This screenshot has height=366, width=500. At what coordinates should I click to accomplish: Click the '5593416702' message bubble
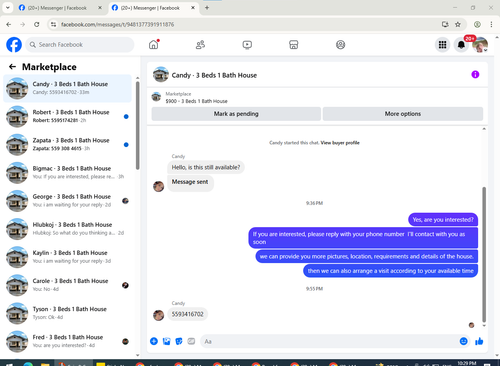pos(187,314)
